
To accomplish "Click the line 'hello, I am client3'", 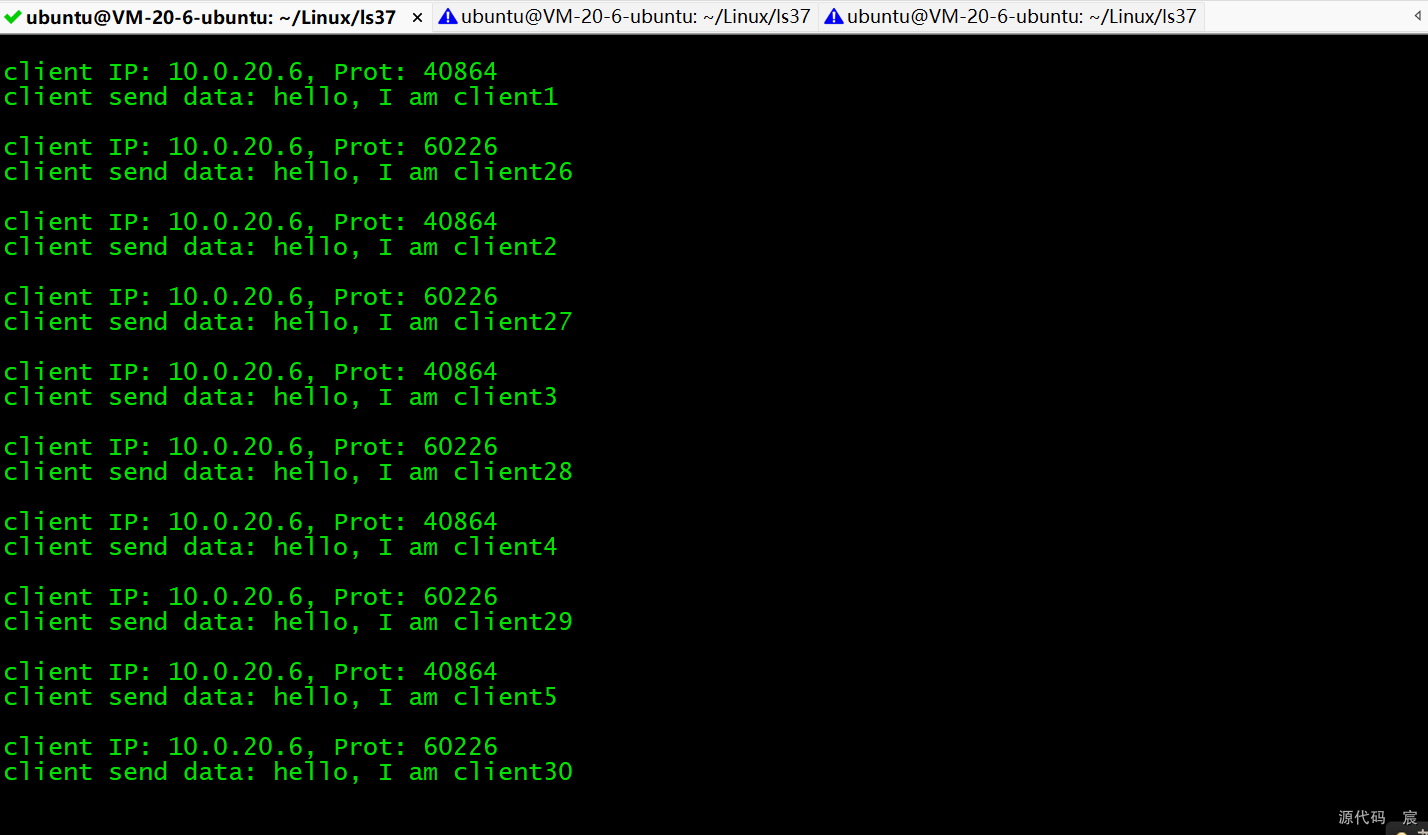I will (280, 397).
